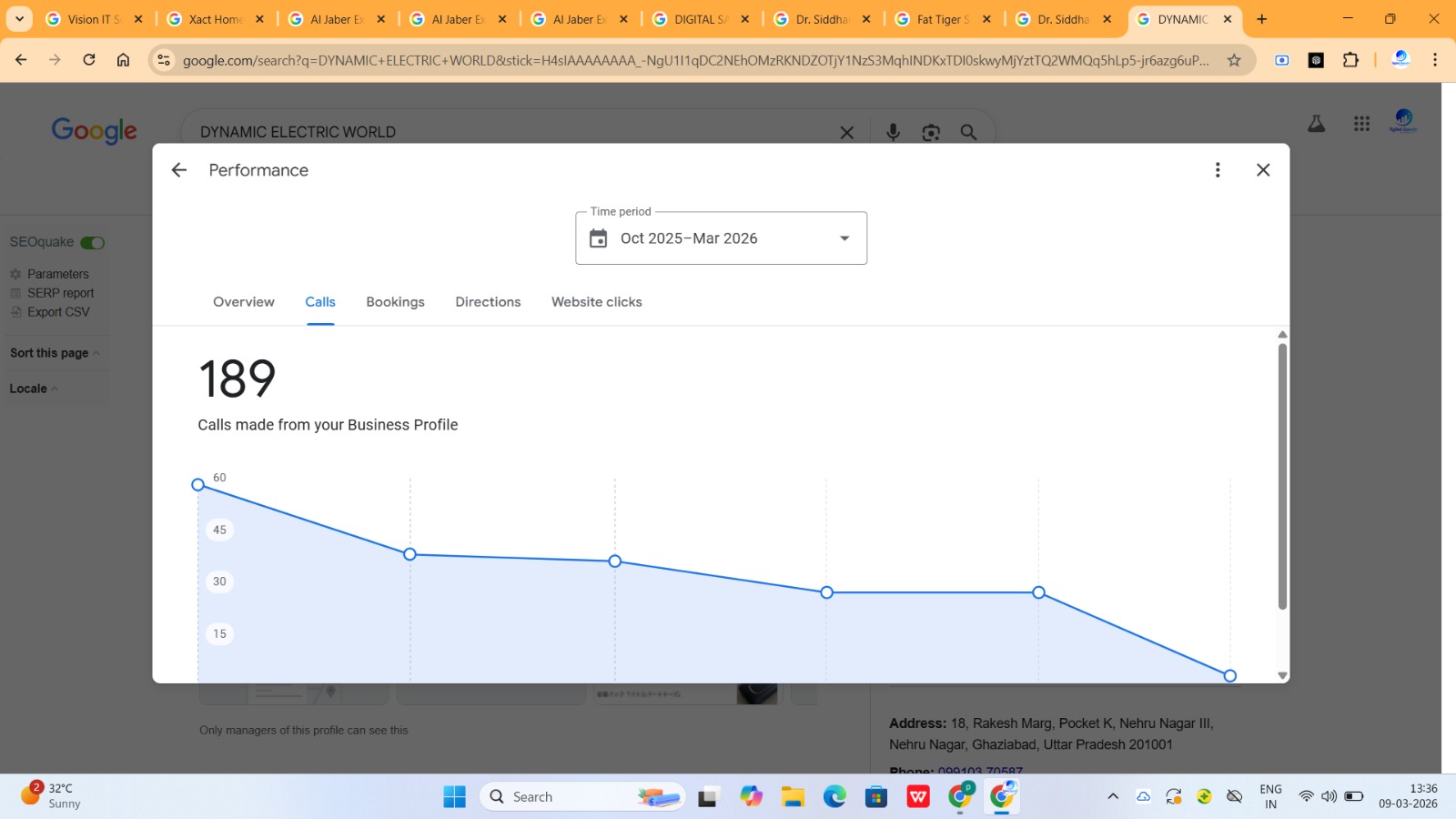Click the browser Back button
Screen dimensions: 1456x819
21,60
